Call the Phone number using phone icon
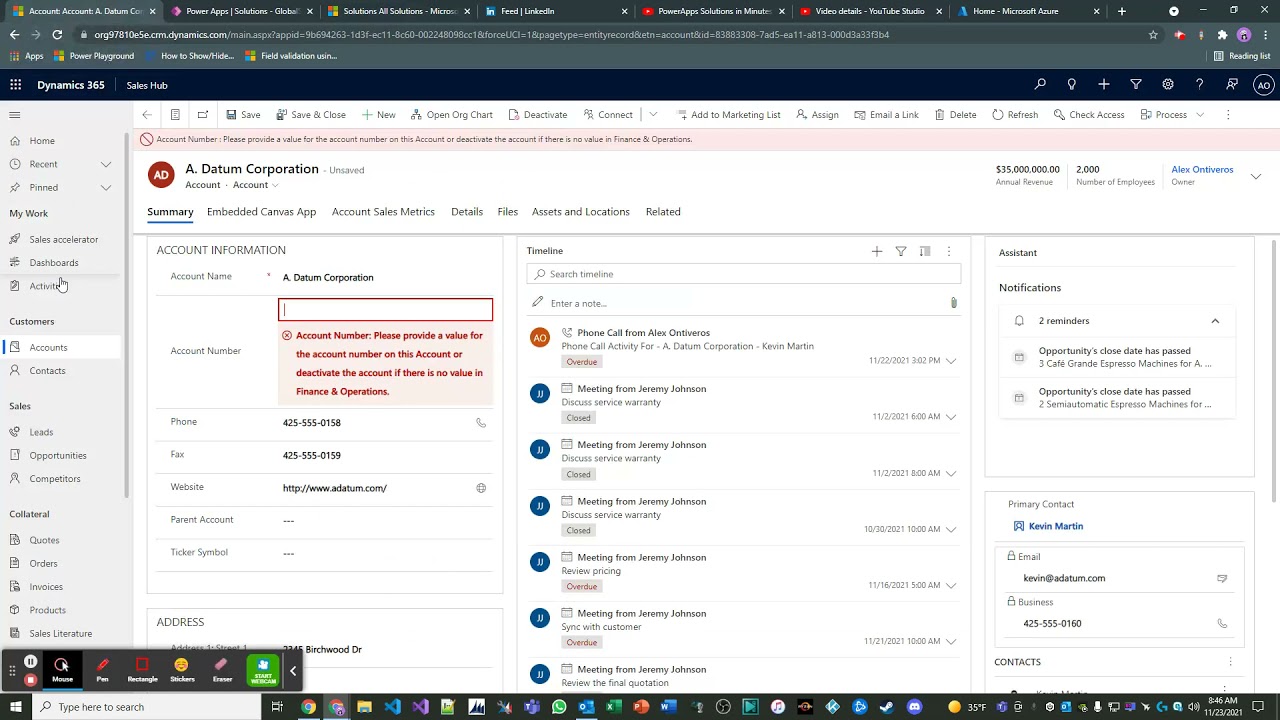Screen dimensions: 1280x720 pyautogui.click(x=481, y=423)
